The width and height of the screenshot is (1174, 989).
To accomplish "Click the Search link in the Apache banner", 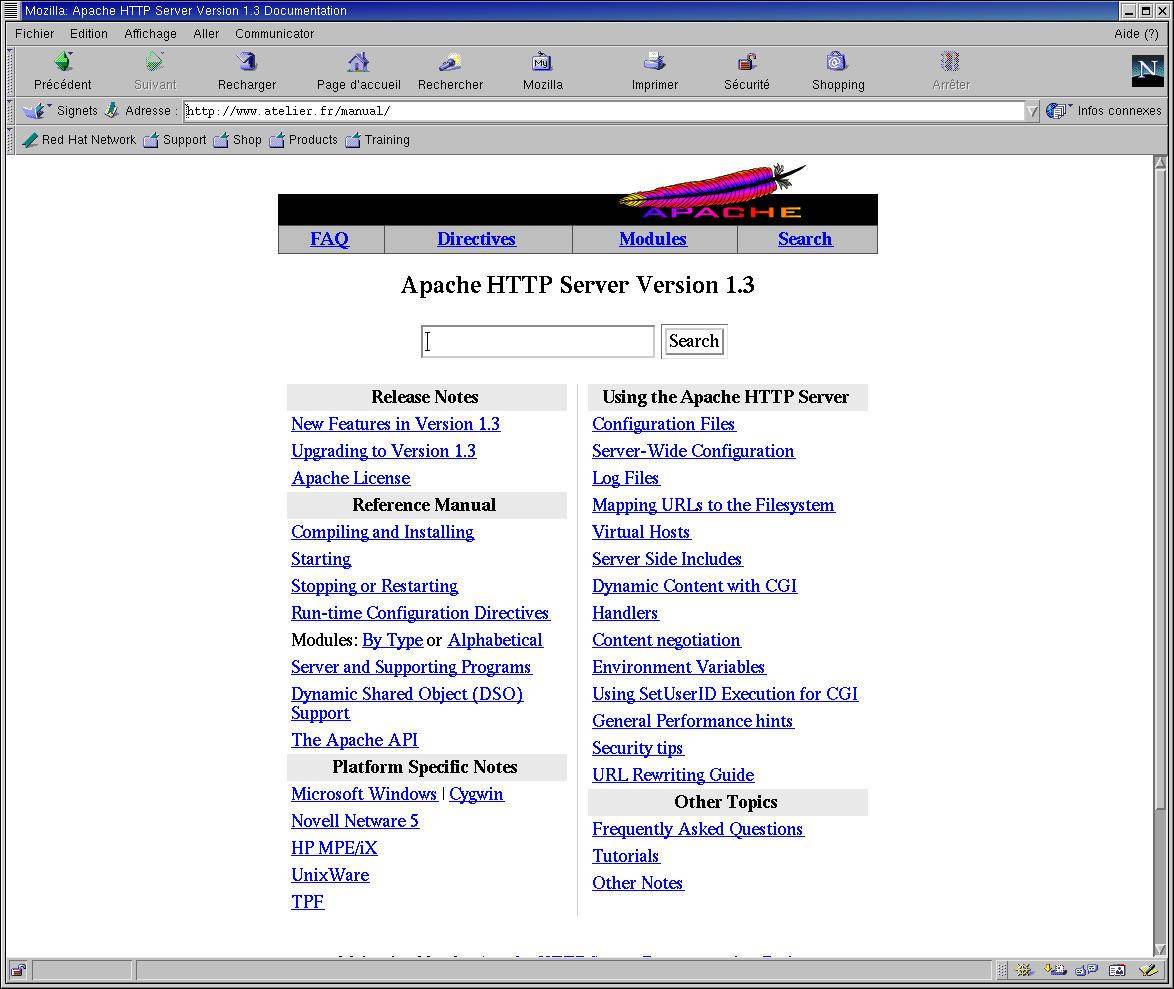I will (805, 239).
